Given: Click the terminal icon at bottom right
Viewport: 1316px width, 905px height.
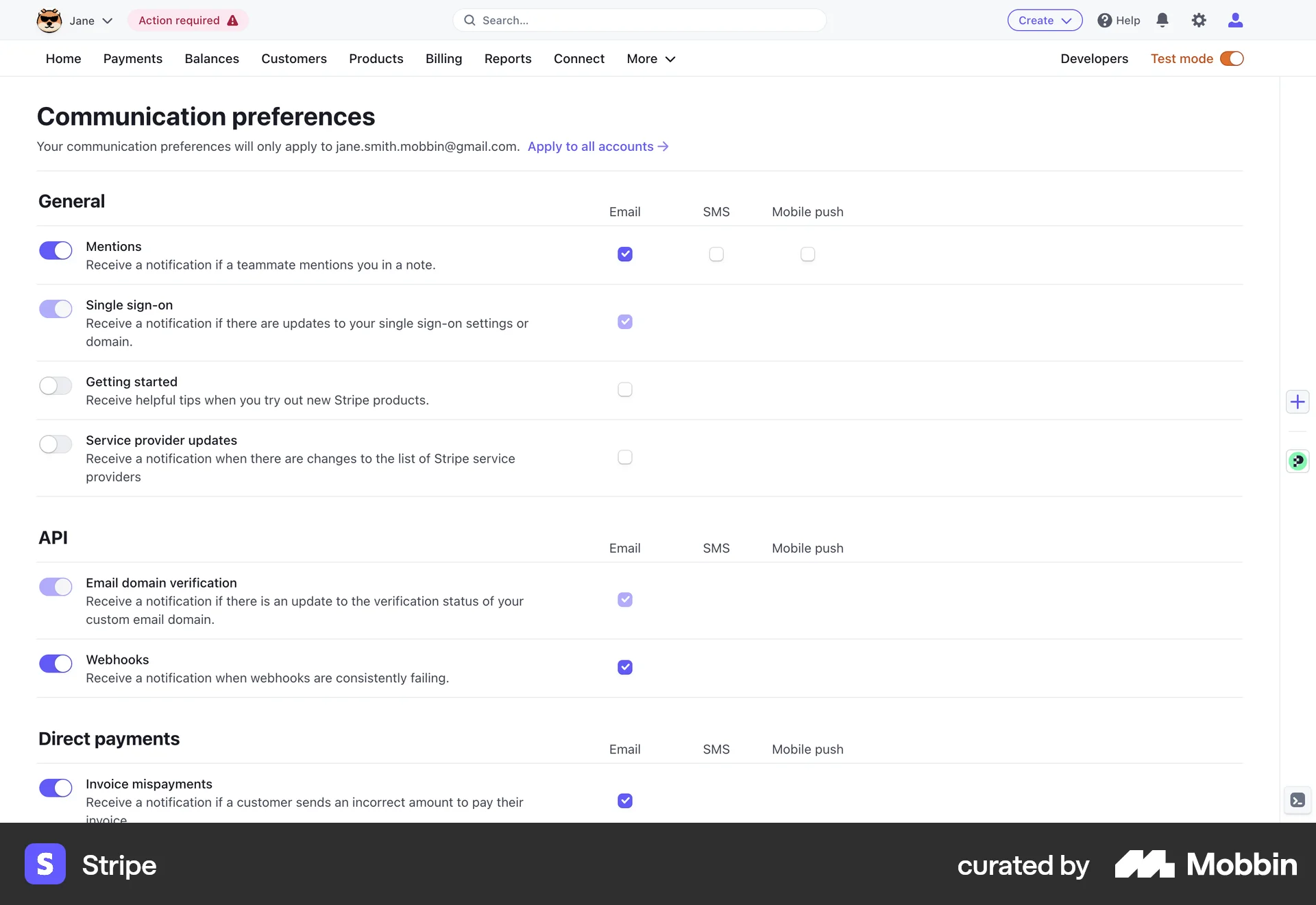Looking at the screenshot, I should pos(1296,800).
